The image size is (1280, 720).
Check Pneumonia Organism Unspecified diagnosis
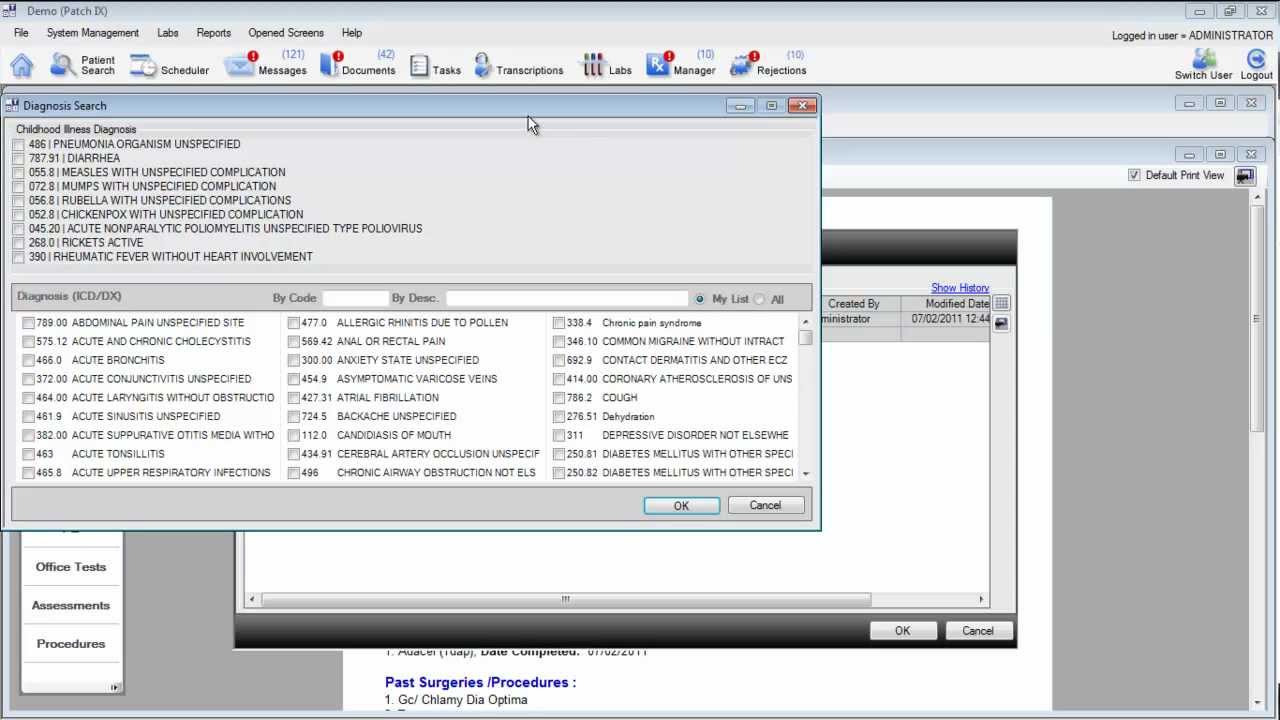(19, 145)
